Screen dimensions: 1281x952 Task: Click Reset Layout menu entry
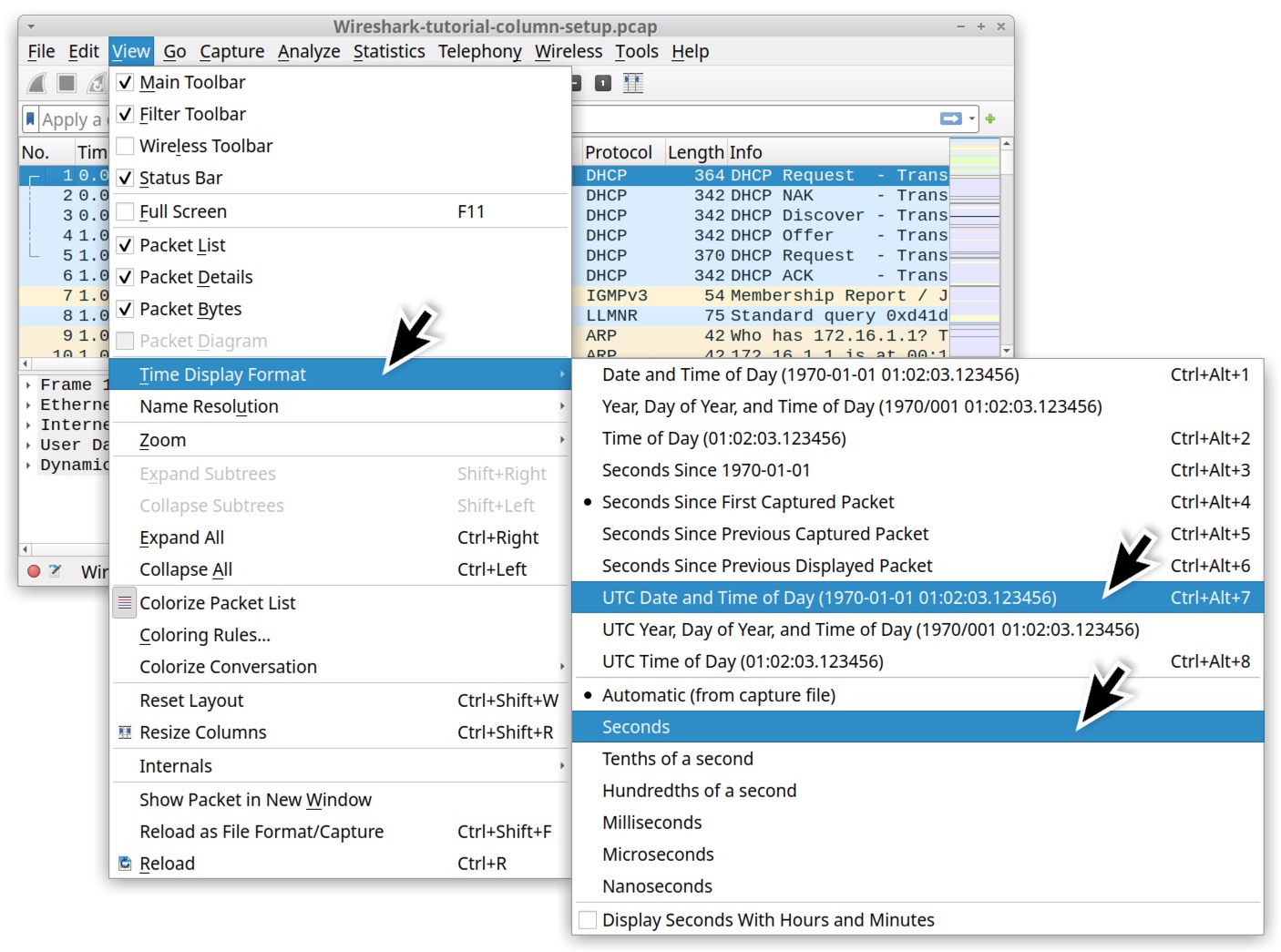point(340,701)
